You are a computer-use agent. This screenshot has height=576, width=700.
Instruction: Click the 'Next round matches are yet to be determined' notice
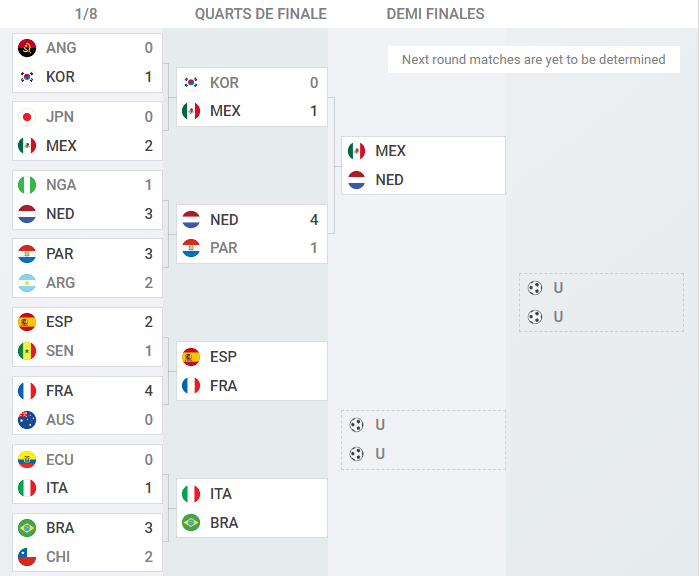pyautogui.click(x=533, y=59)
